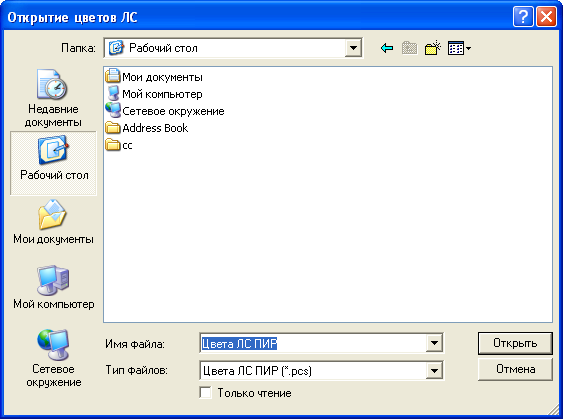Select the cc folder
The width and height of the screenshot is (563, 419).
119,145
